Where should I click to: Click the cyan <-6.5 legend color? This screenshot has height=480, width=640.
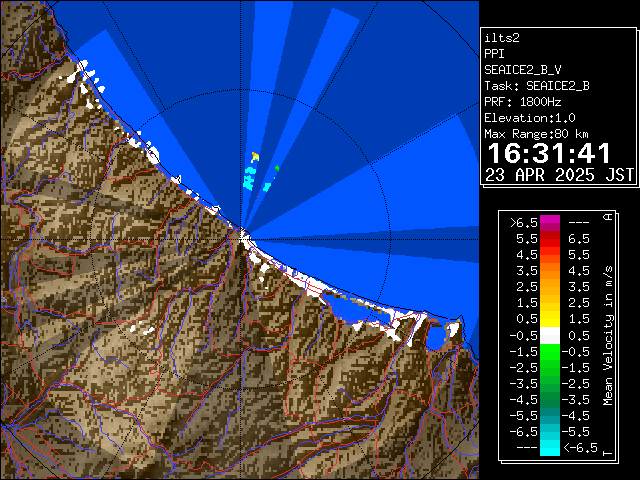click(x=550, y=448)
